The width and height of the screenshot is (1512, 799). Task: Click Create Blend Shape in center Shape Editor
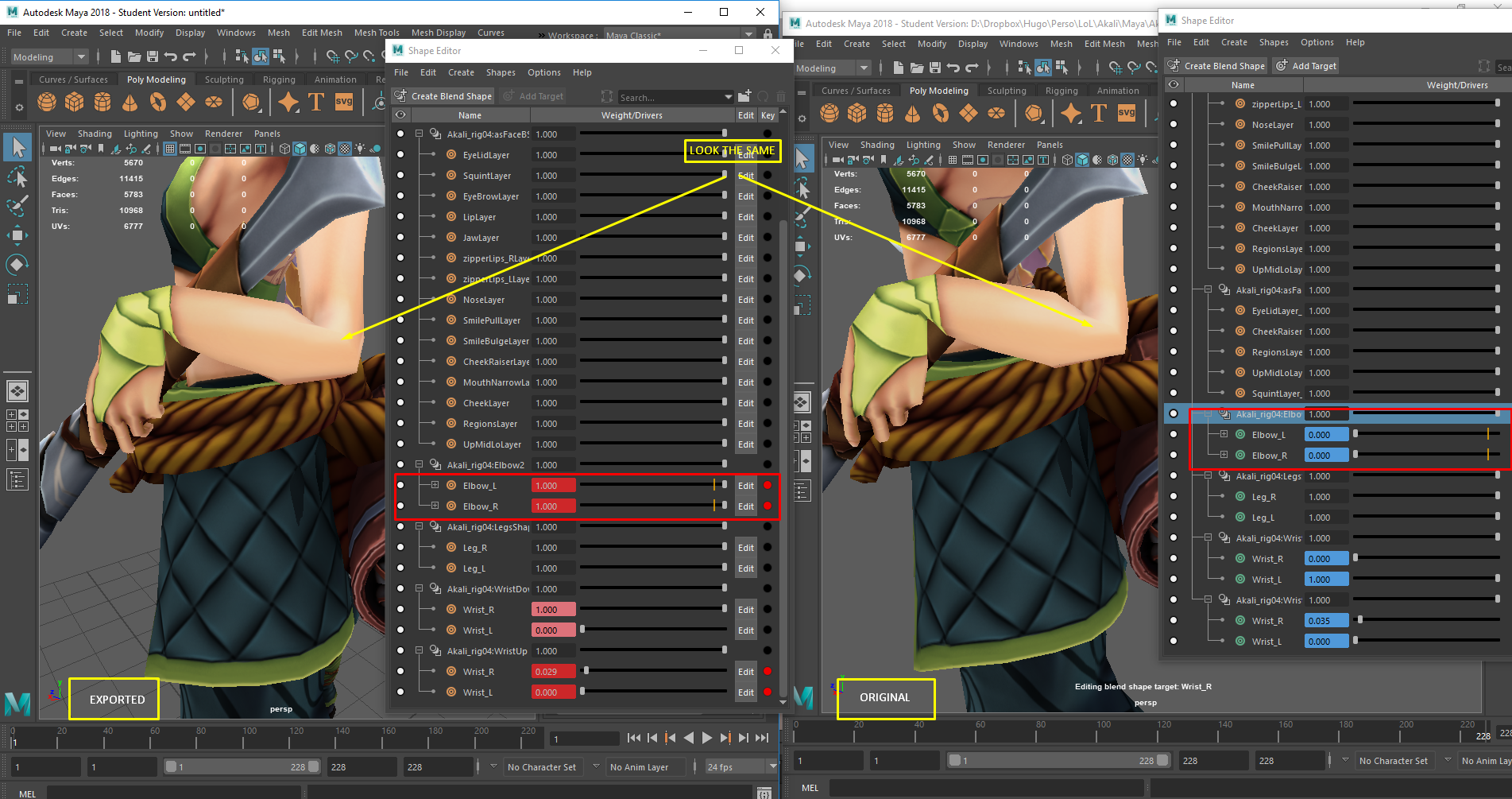point(444,96)
